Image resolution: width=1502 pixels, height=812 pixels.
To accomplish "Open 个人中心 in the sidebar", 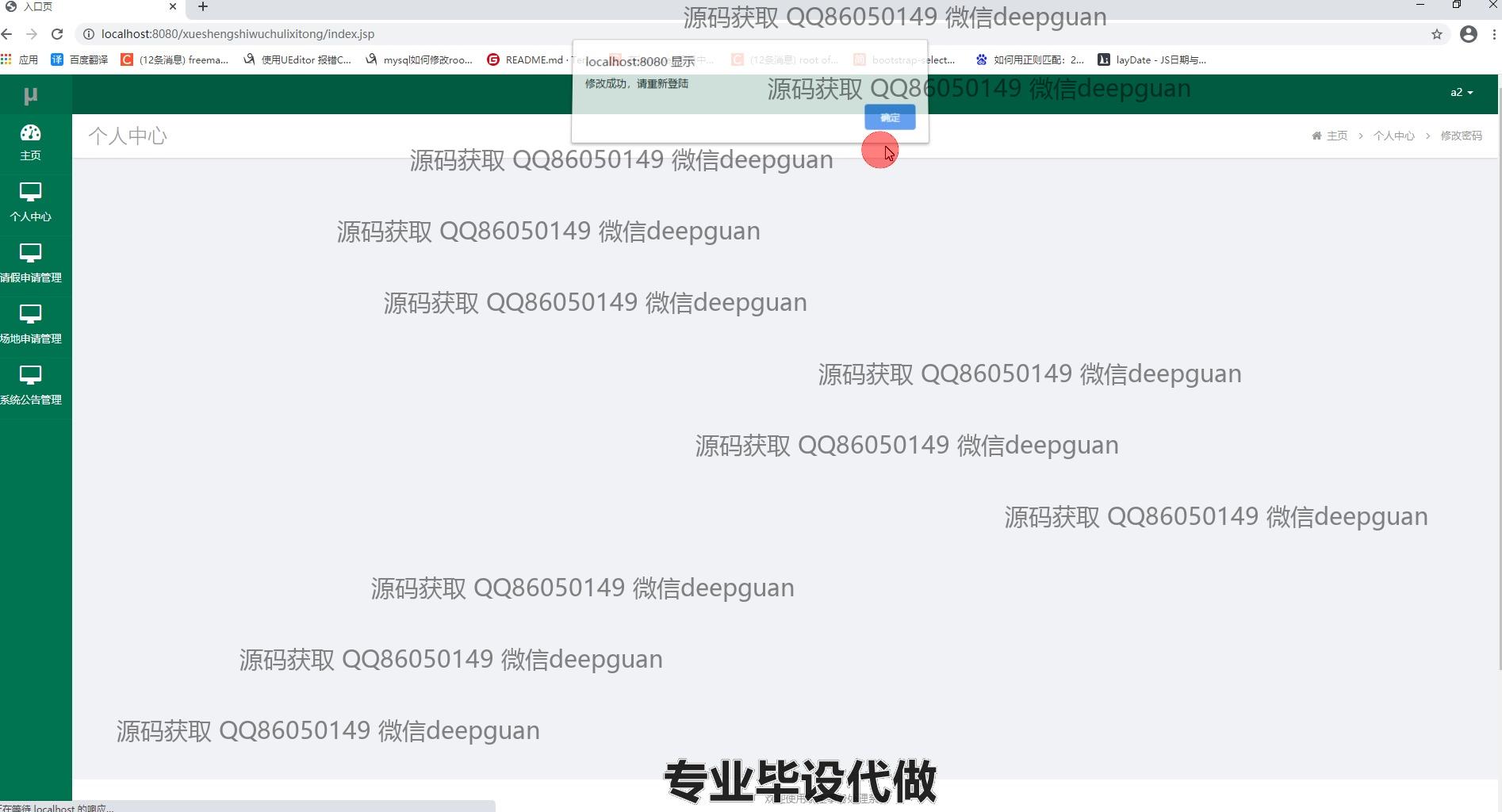I will 30,202.
